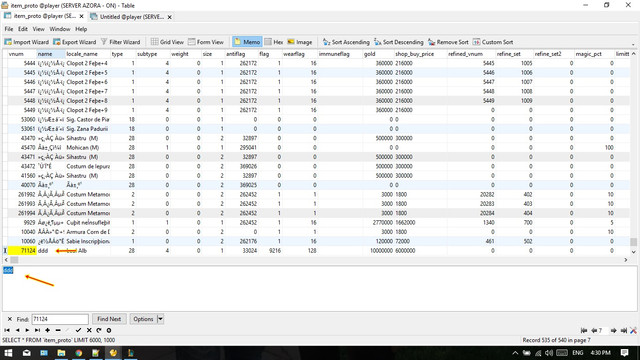The height and width of the screenshot is (360, 640).
Task: Open the Edit menu
Action: (x=23, y=29)
